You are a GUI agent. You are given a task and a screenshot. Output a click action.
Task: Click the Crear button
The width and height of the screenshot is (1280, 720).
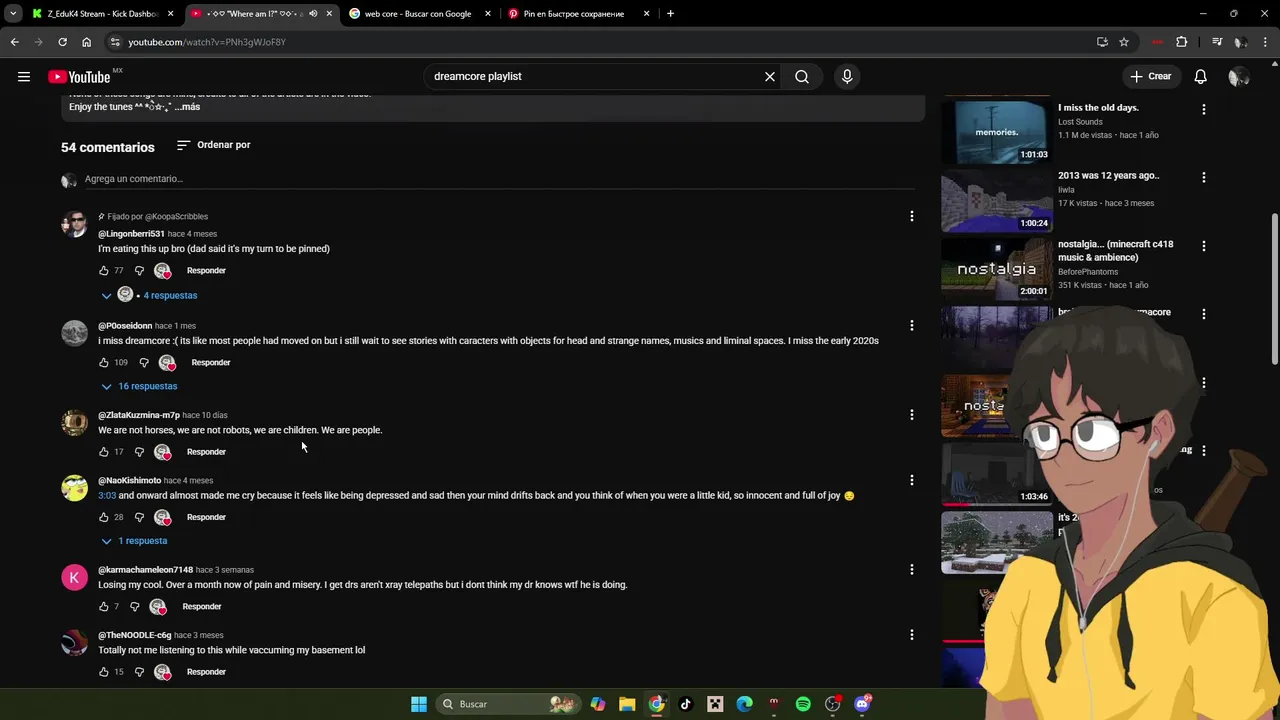click(1150, 76)
